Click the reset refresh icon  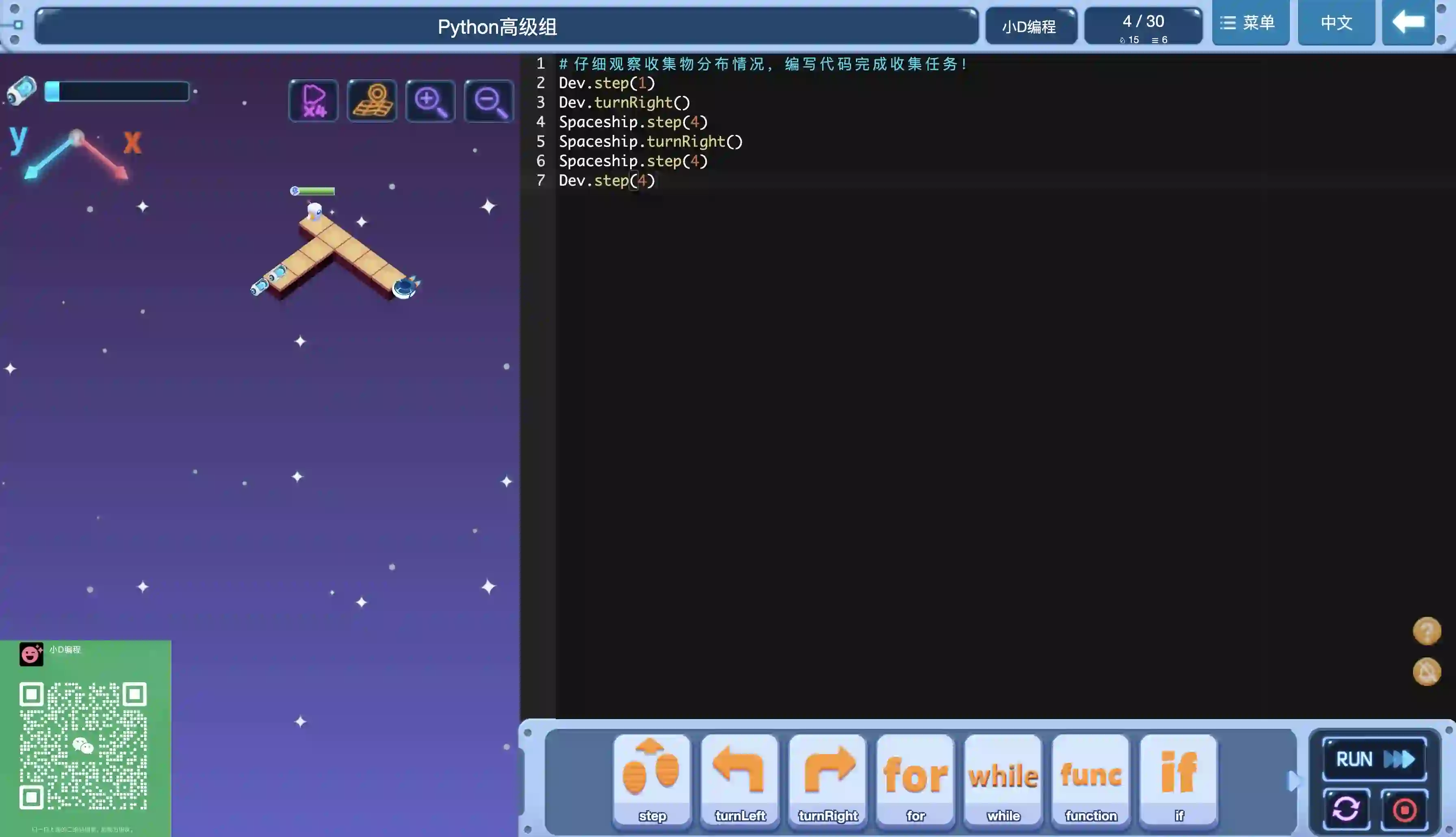pyautogui.click(x=1346, y=809)
